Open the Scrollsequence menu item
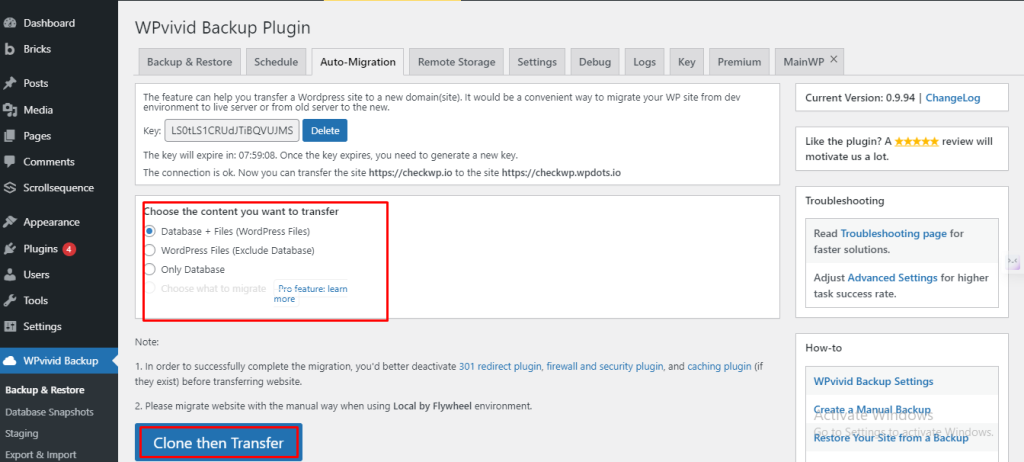Viewport: 1024px width, 462px height. coord(59,188)
